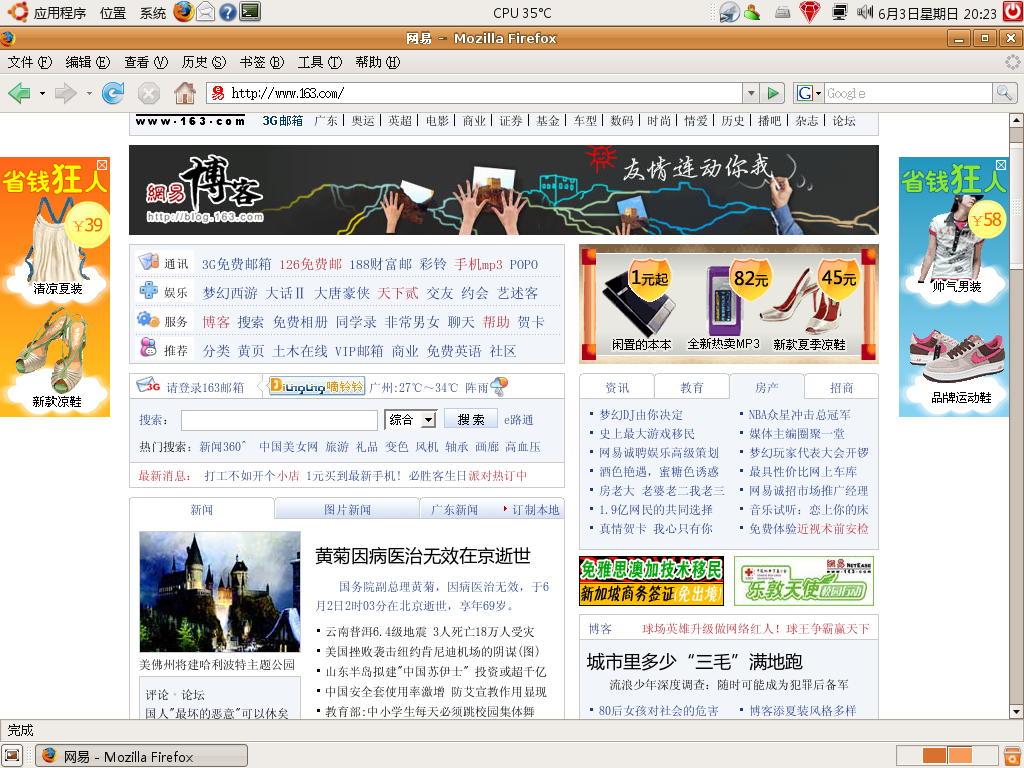Click the 3G邮箱 nav link
The image size is (1024, 768).
pyautogui.click(x=283, y=121)
